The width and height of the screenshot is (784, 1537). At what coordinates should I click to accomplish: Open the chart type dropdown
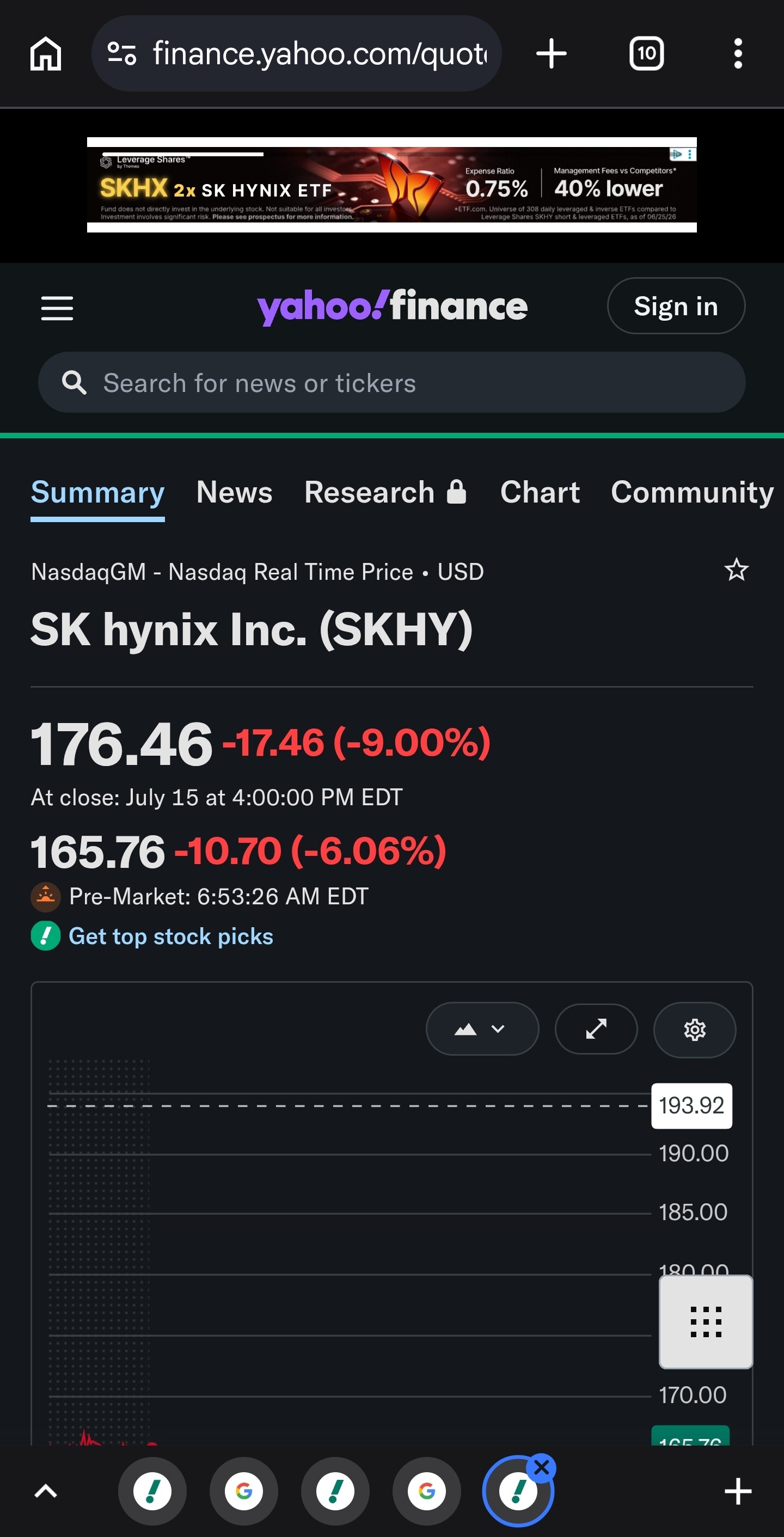pos(482,1028)
